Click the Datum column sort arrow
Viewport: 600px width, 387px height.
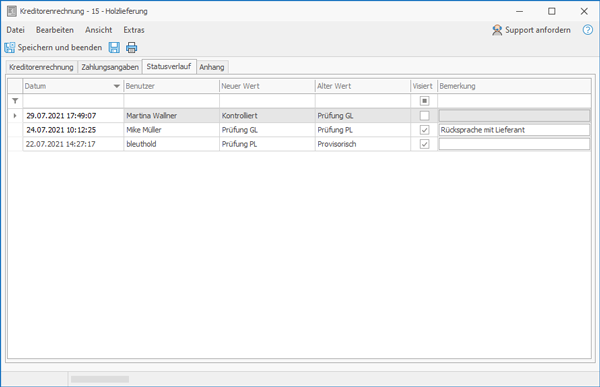pos(117,86)
